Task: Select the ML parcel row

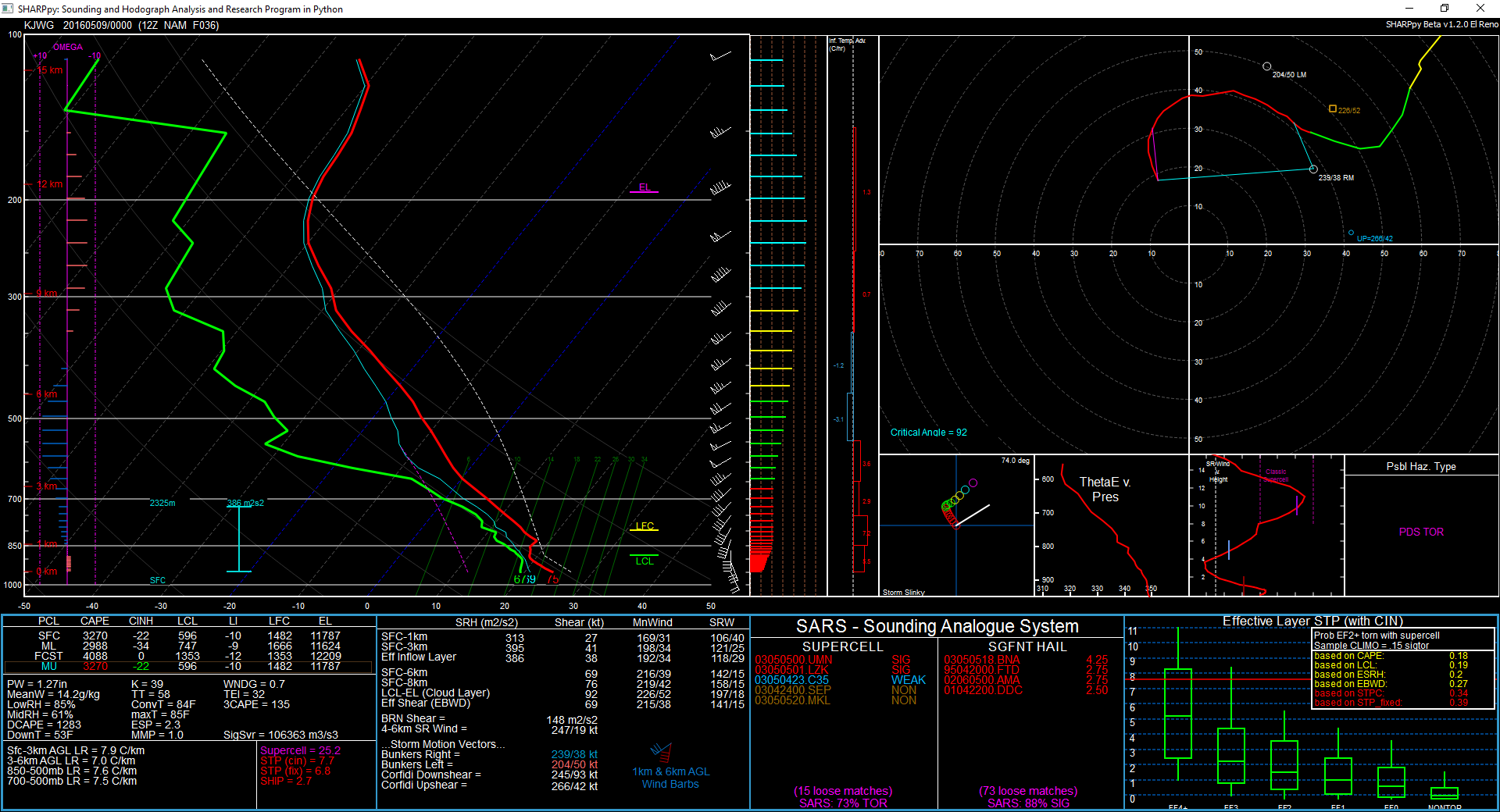Action: (187, 646)
